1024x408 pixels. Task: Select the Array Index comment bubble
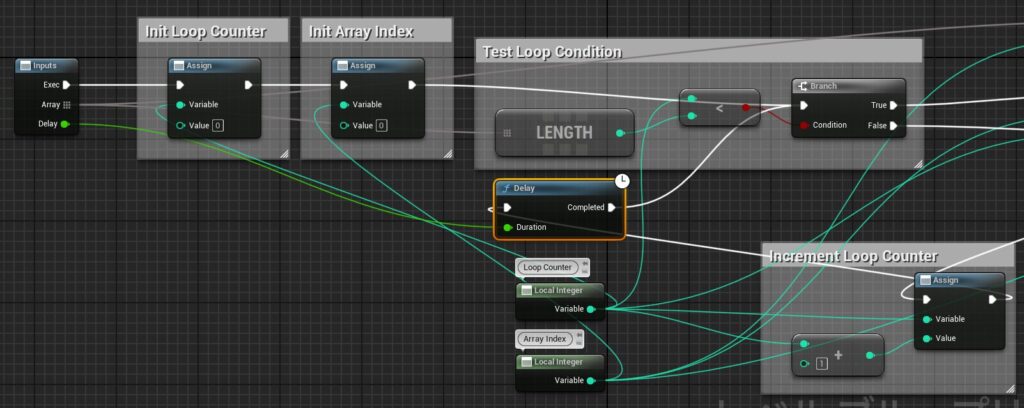click(x=545, y=339)
